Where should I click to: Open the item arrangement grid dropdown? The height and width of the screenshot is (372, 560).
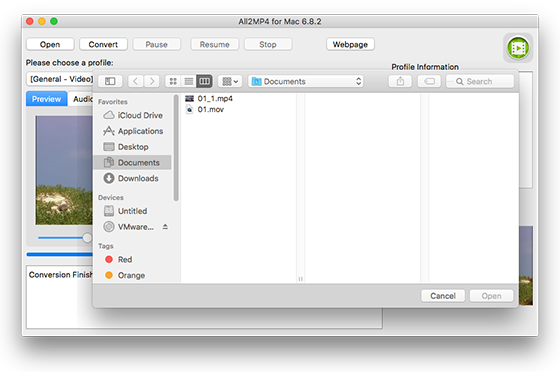[230, 81]
